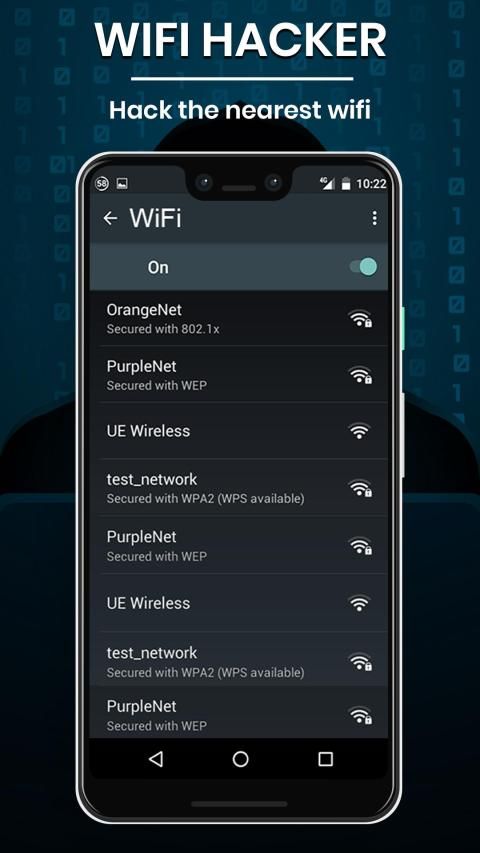Open the three-dot overflow menu

(374, 218)
